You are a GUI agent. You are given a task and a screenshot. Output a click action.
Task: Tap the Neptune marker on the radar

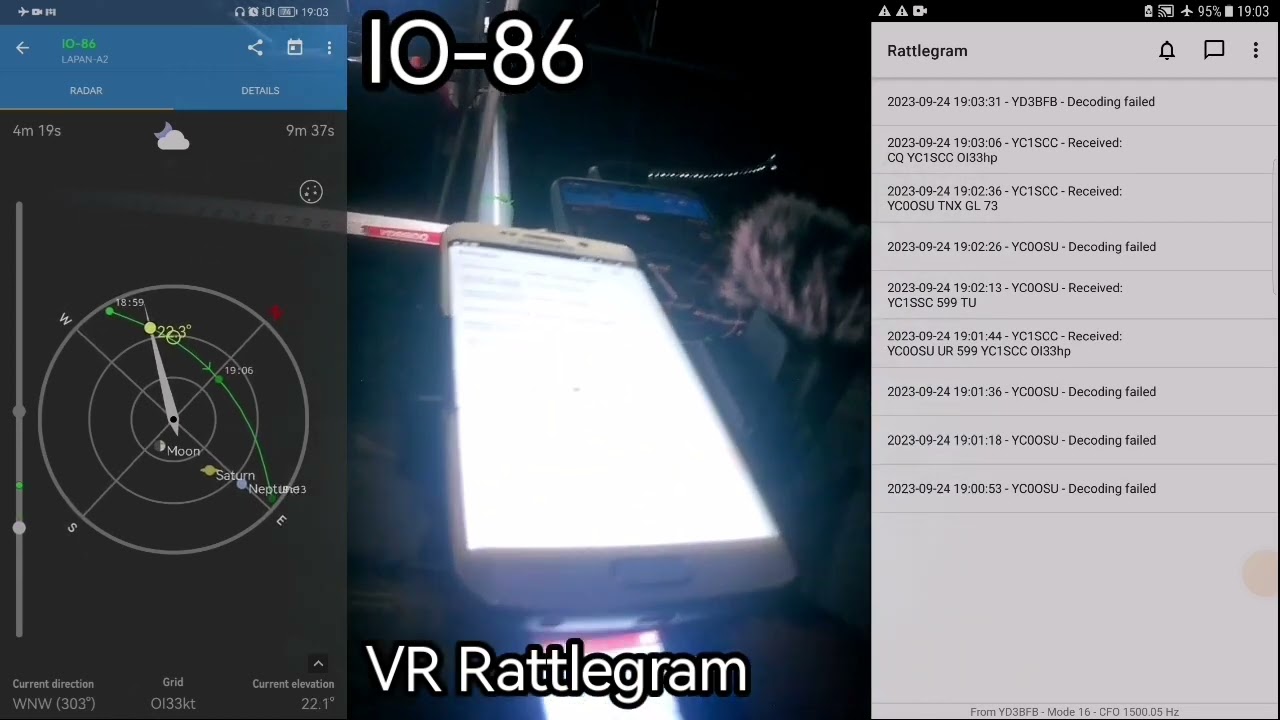coord(242,485)
